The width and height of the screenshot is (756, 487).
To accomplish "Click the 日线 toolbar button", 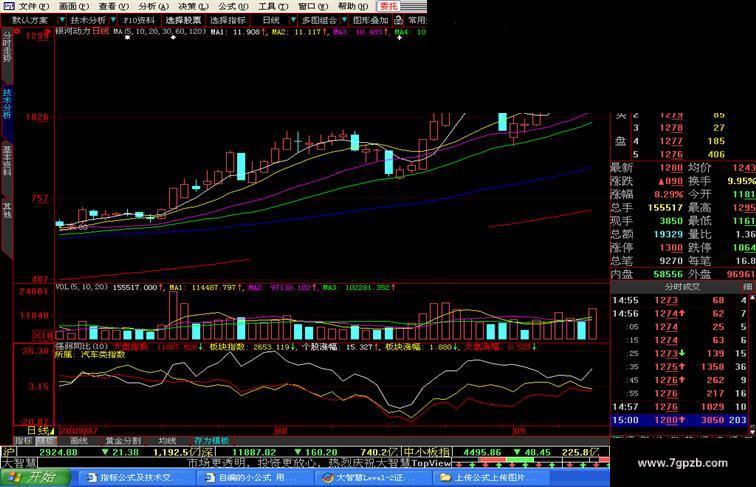I will coord(271,20).
